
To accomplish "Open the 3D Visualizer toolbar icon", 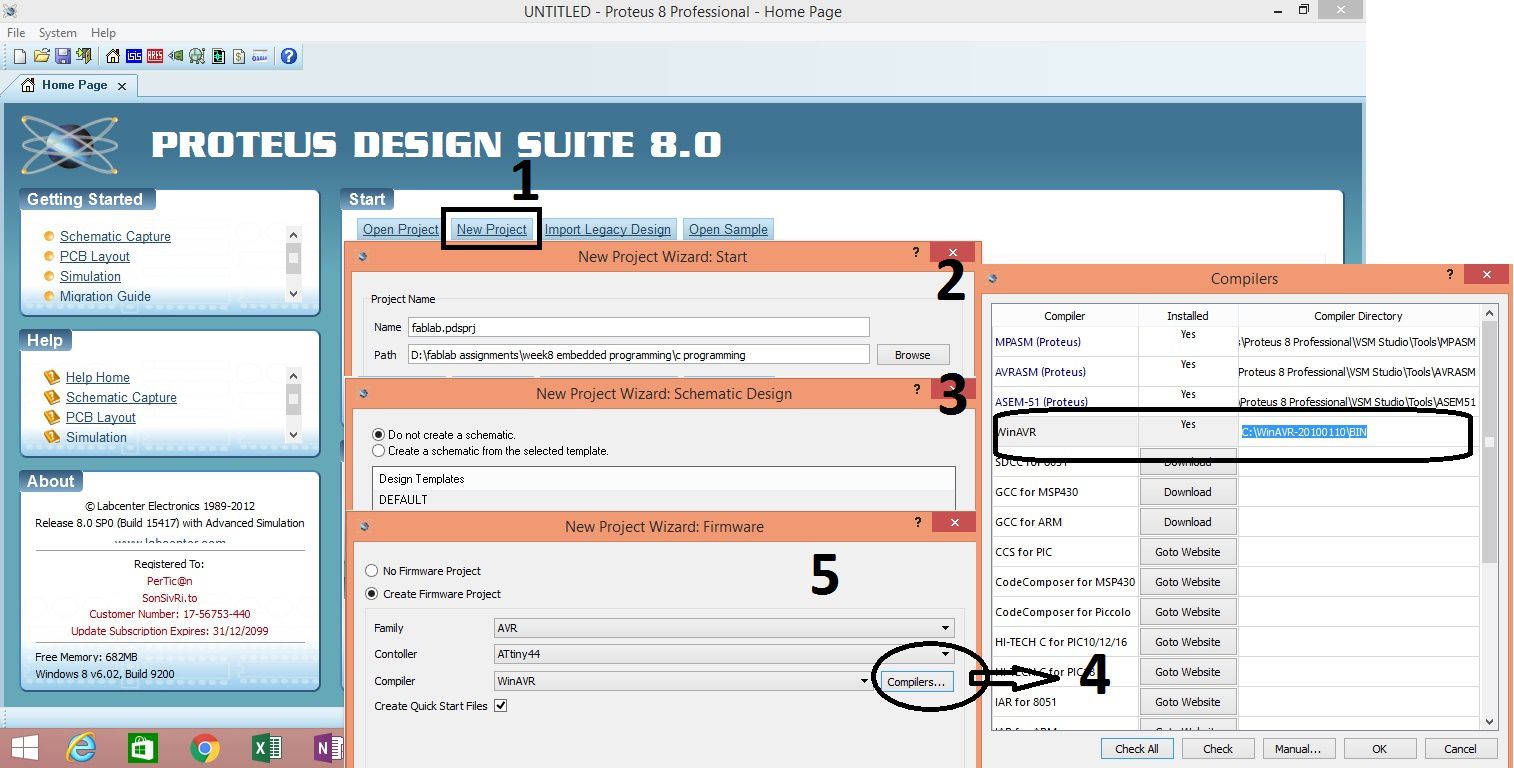I will coord(176,56).
